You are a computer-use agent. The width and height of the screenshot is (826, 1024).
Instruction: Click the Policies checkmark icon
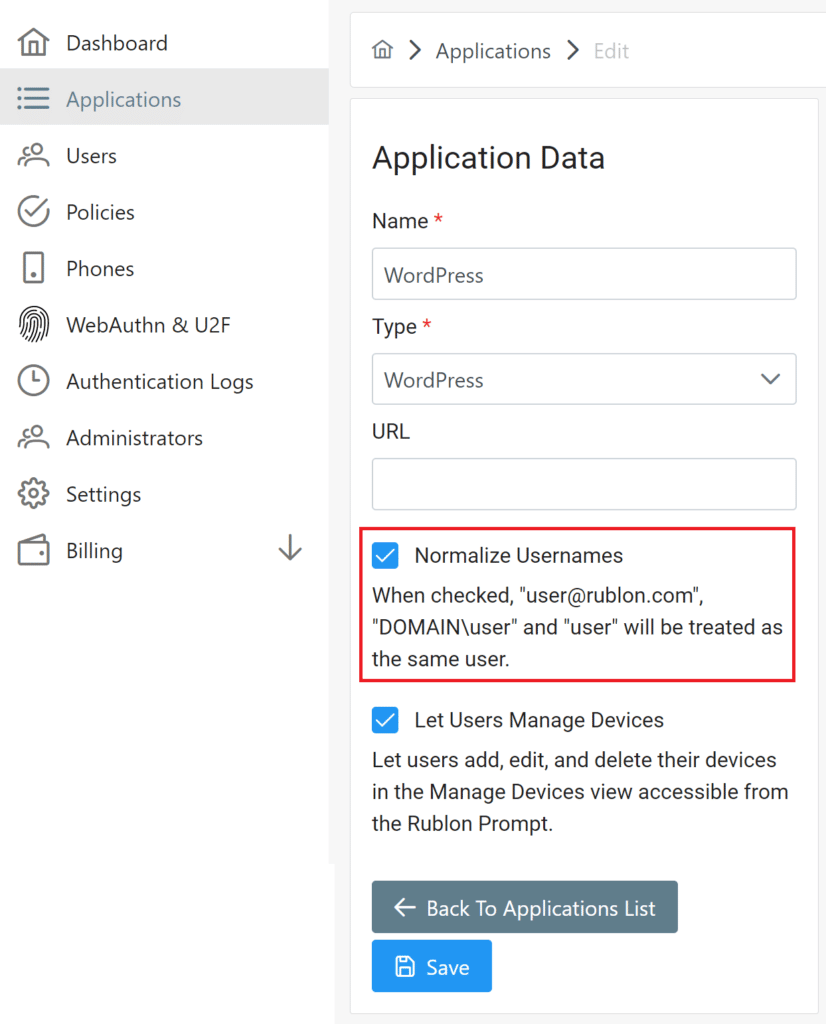point(33,211)
